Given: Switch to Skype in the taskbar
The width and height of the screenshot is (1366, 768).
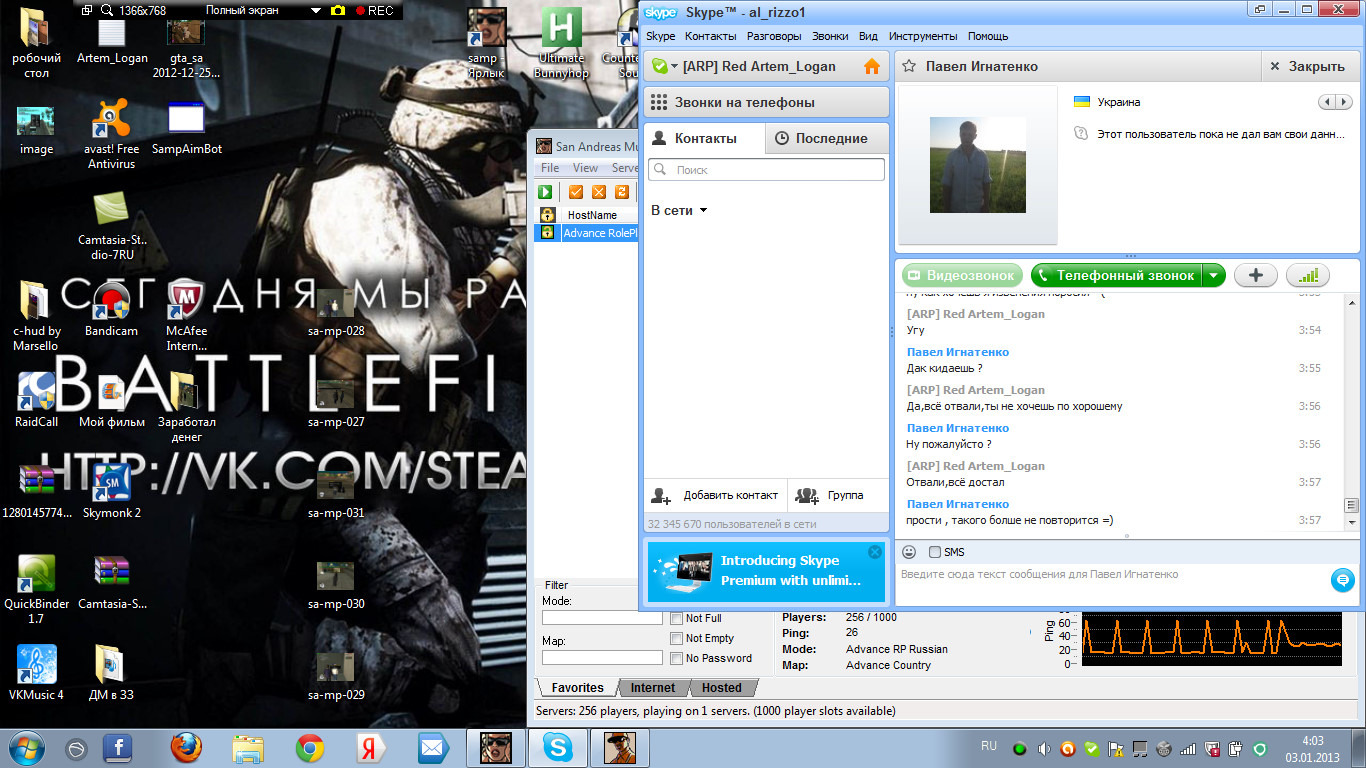Looking at the screenshot, I should coord(557,748).
